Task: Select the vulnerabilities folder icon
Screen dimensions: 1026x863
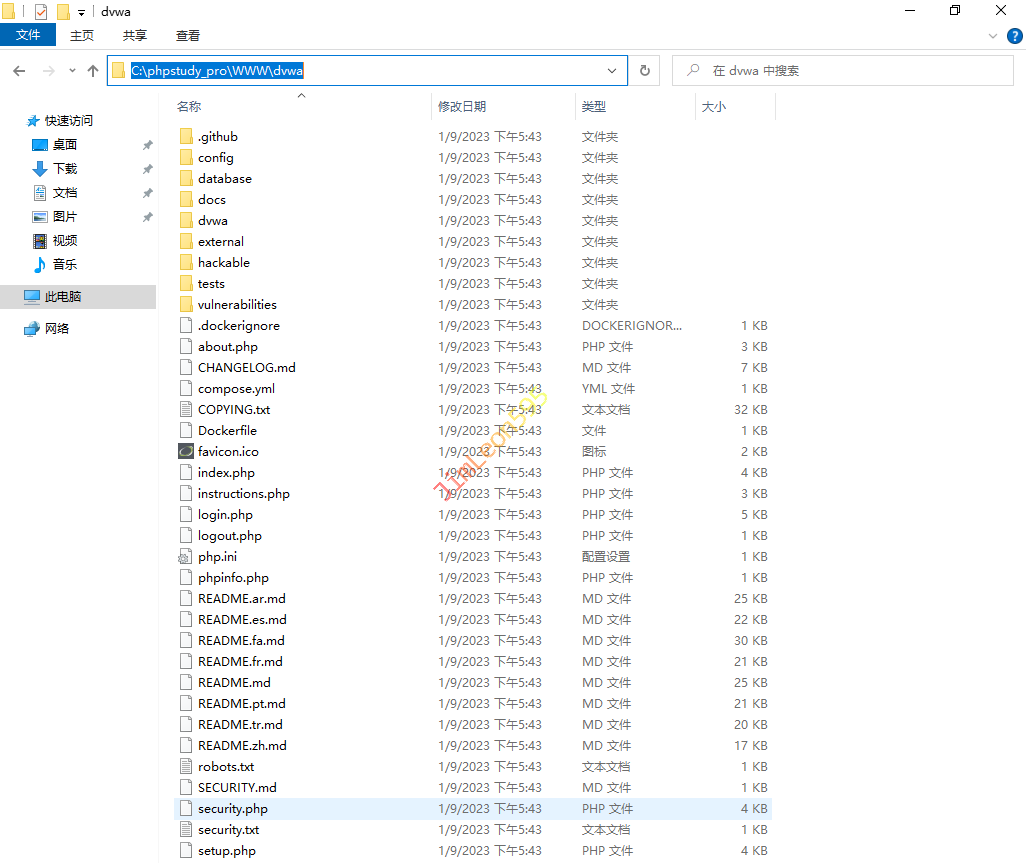Action: [x=185, y=304]
